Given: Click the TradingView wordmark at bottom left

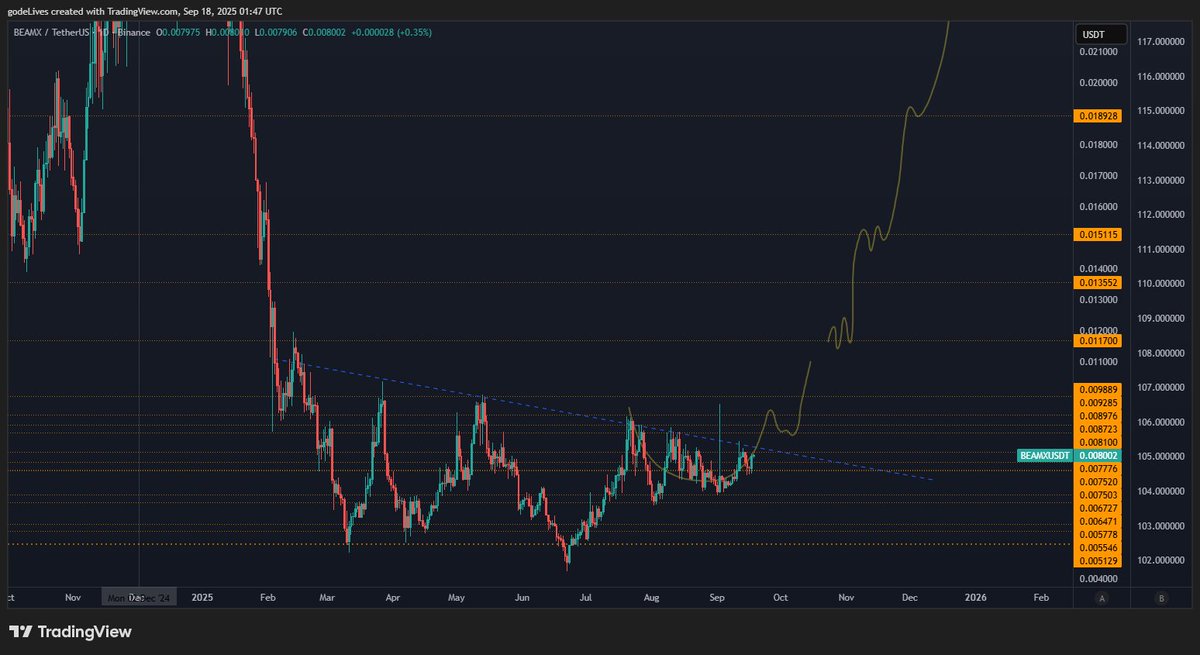Looking at the screenshot, I should [x=85, y=632].
